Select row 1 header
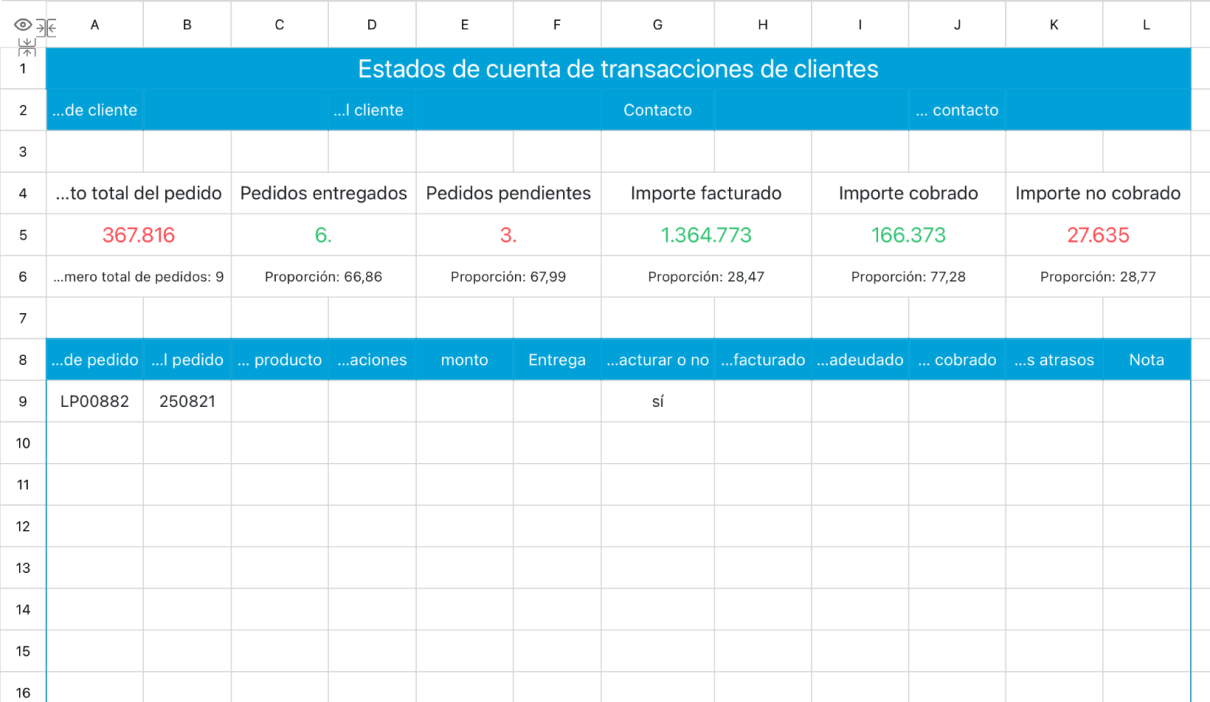Screen dimensions: 1210x702 23,69
